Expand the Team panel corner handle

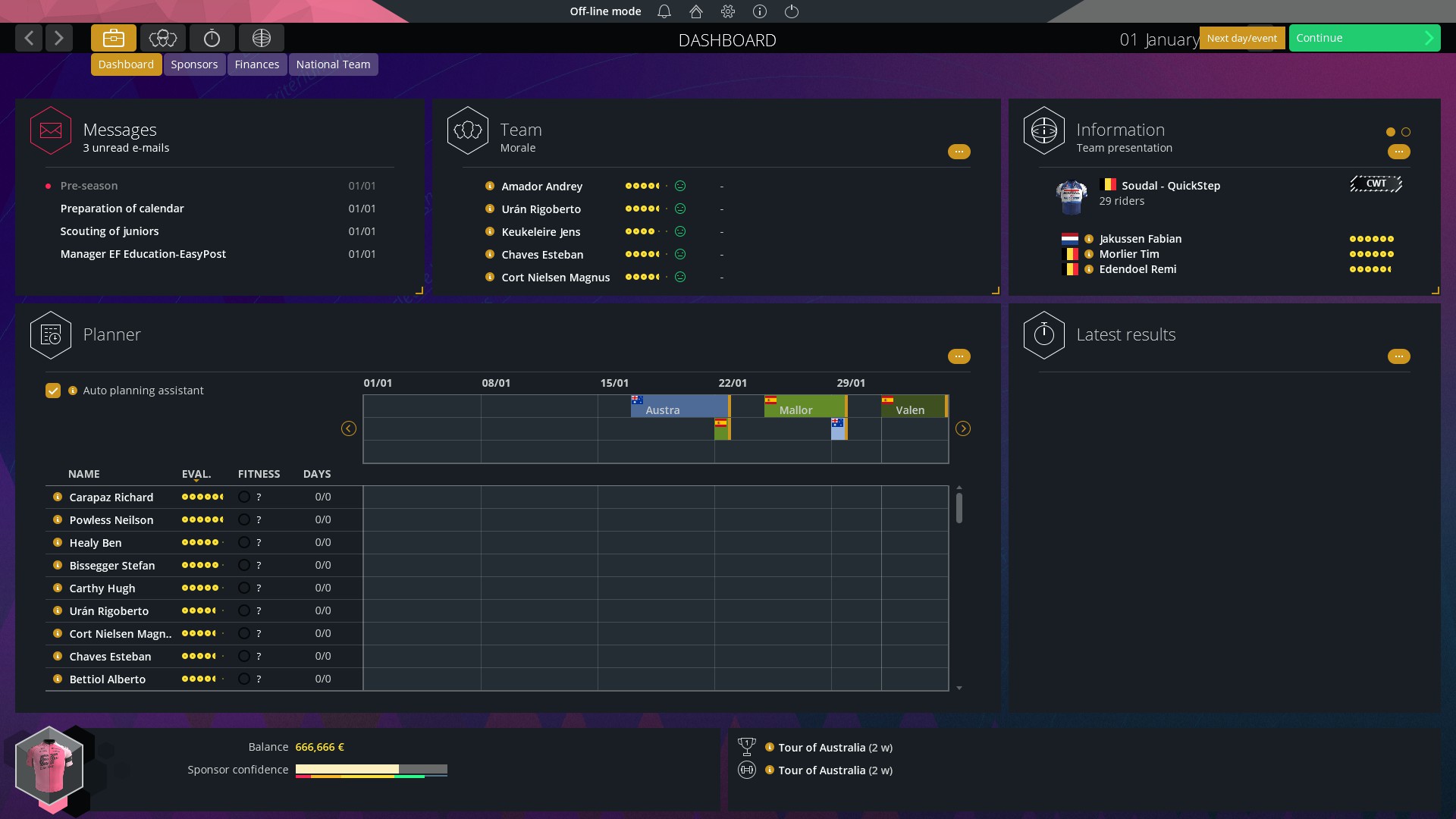pos(996,290)
